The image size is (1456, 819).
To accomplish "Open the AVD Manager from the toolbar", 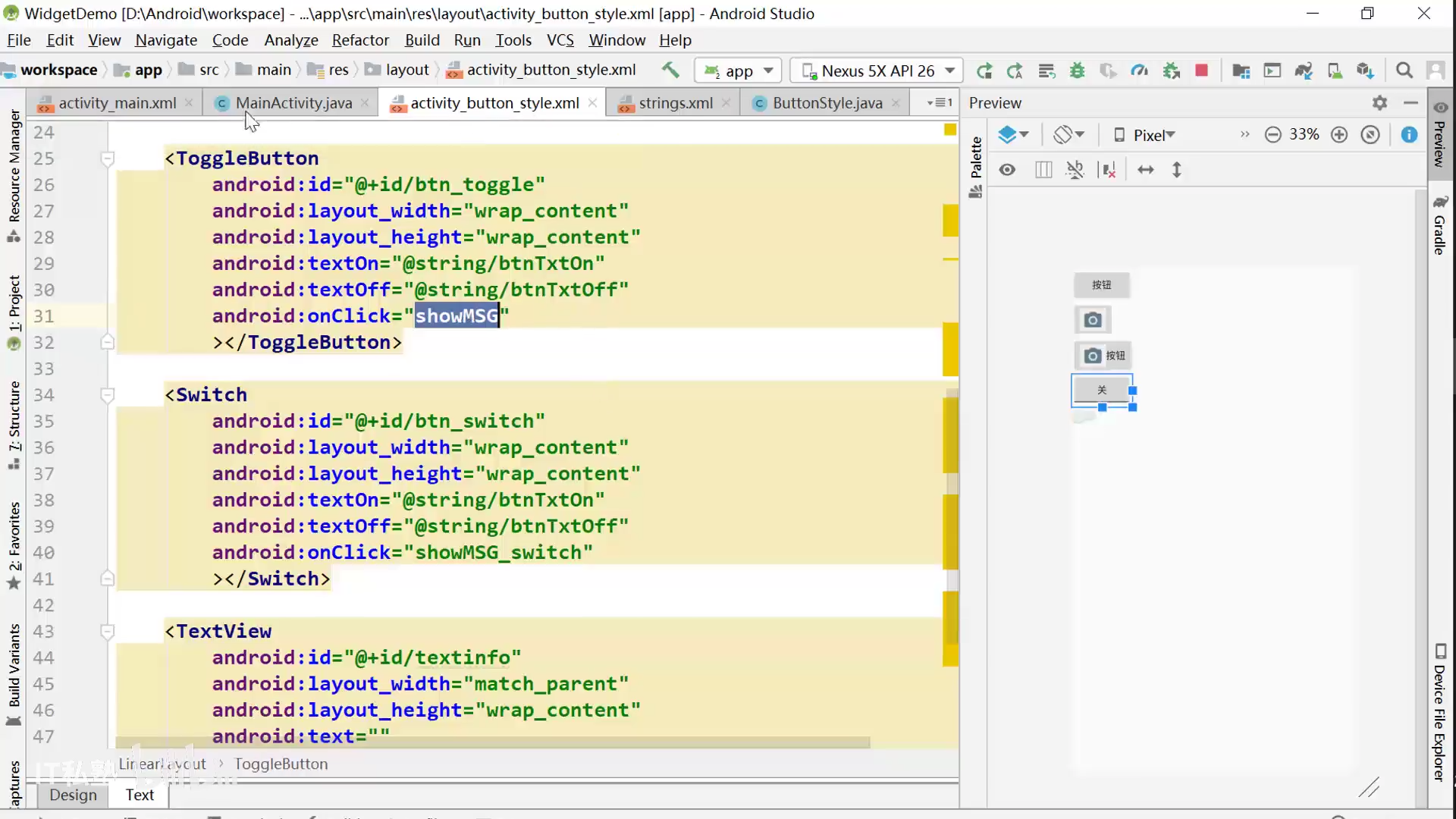I will tap(1335, 71).
